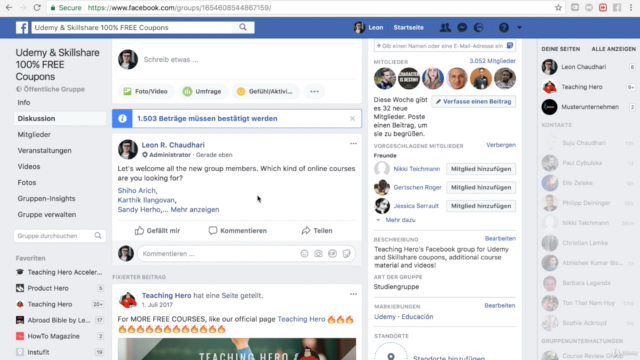Open the Messenger icon in top bar
640x360 pixels.
[462, 27]
